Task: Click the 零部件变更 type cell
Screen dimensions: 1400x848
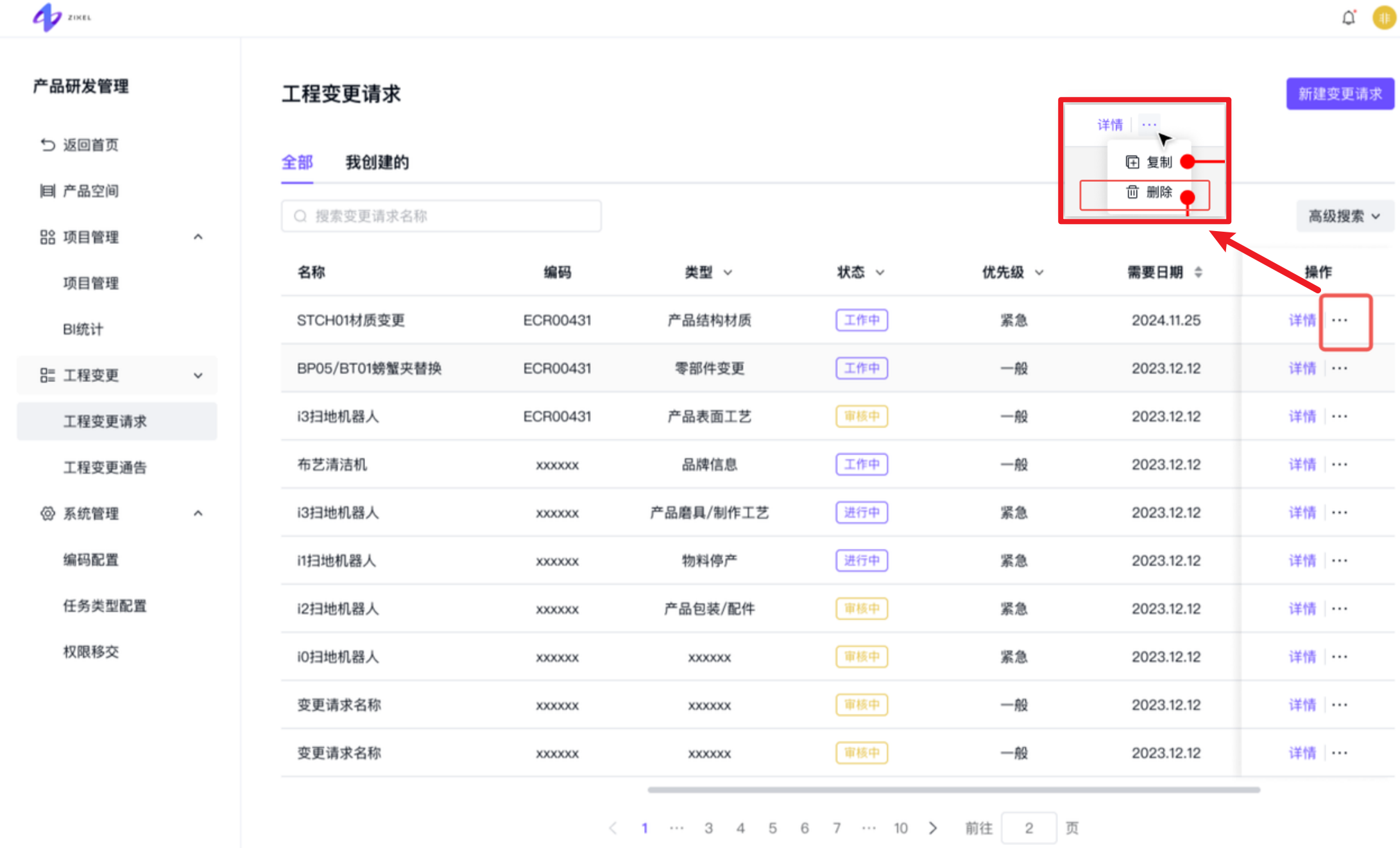Action: [709, 368]
